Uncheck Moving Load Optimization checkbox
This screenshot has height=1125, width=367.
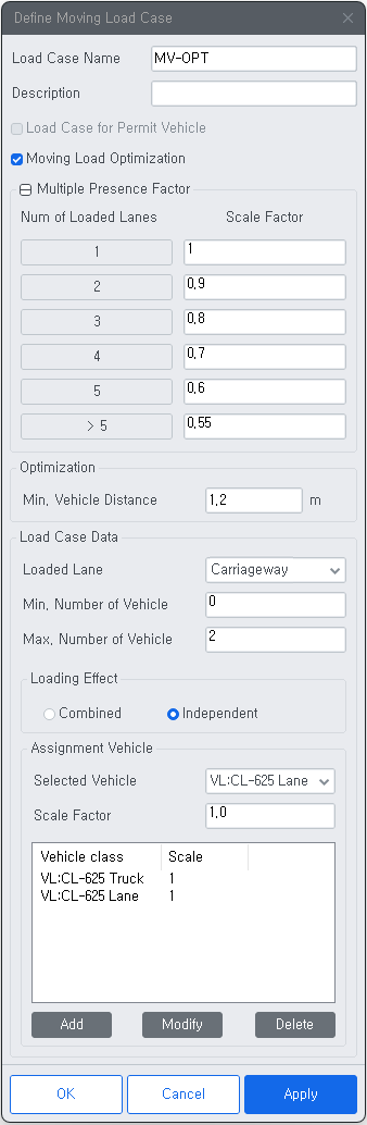click(x=17, y=159)
